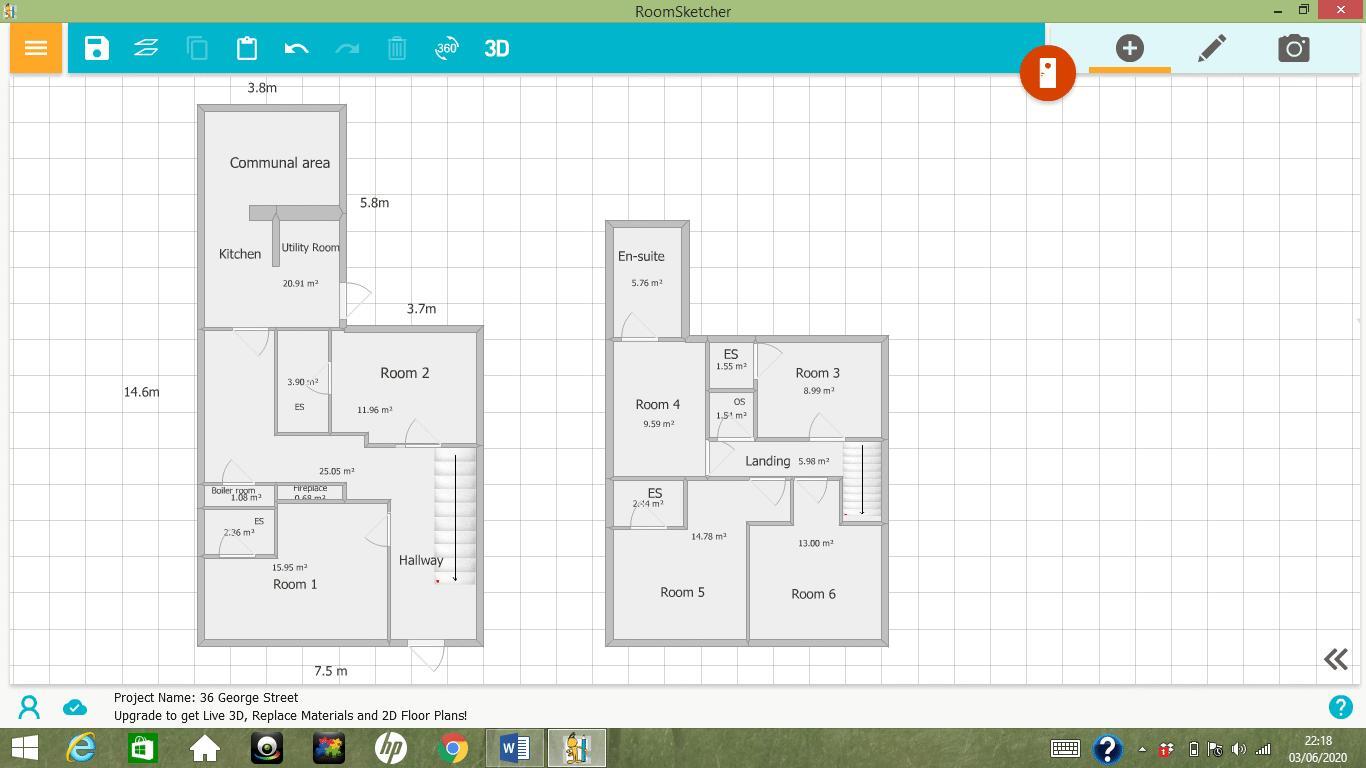The width and height of the screenshot is (1366, 768).
Task: Select the add (plus) mode tab
Action: [1129, 48]
